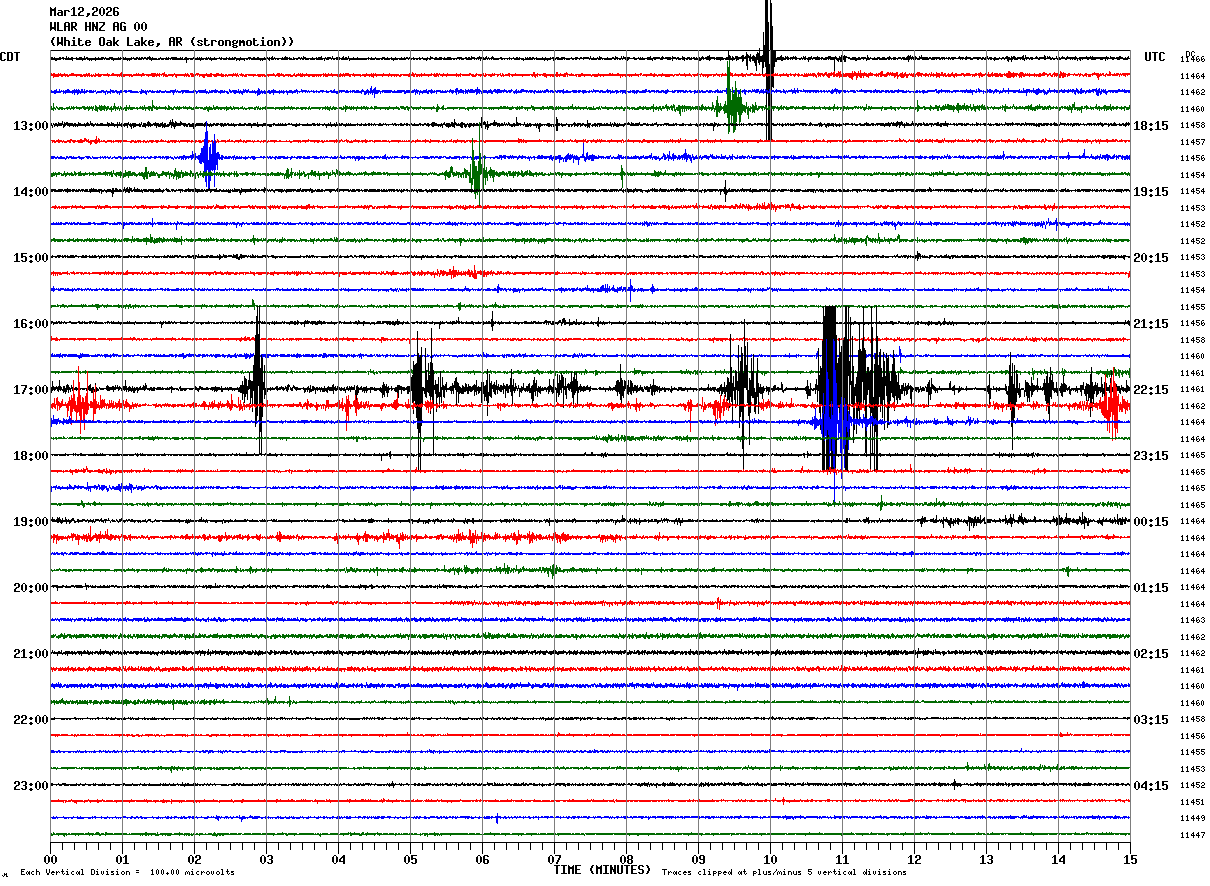This screenshot has height=886, width=1210.
Task: Click the 21:15 UTC time label
Action: 1151,324
